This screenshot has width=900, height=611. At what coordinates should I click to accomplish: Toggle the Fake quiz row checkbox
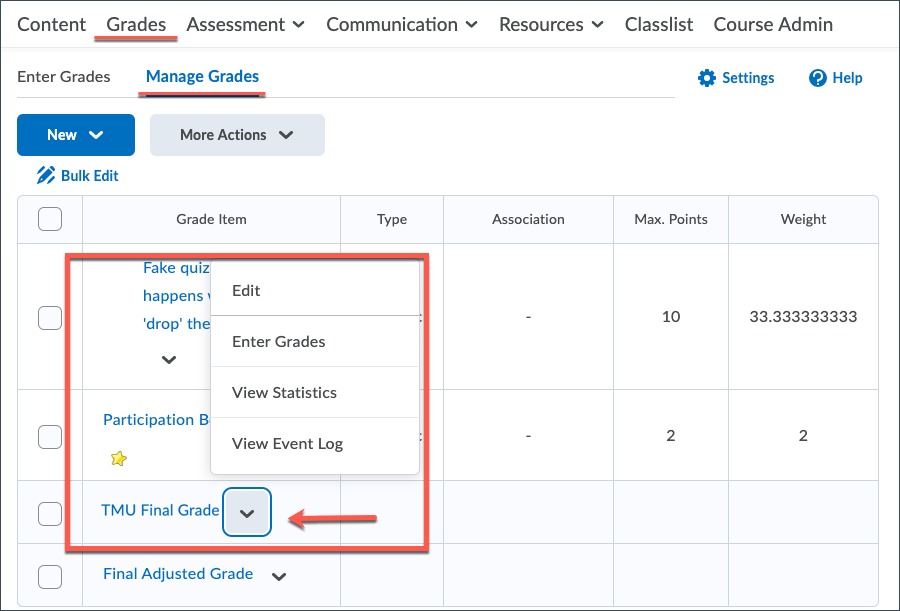pyautogui.click(x=50, y=318)
